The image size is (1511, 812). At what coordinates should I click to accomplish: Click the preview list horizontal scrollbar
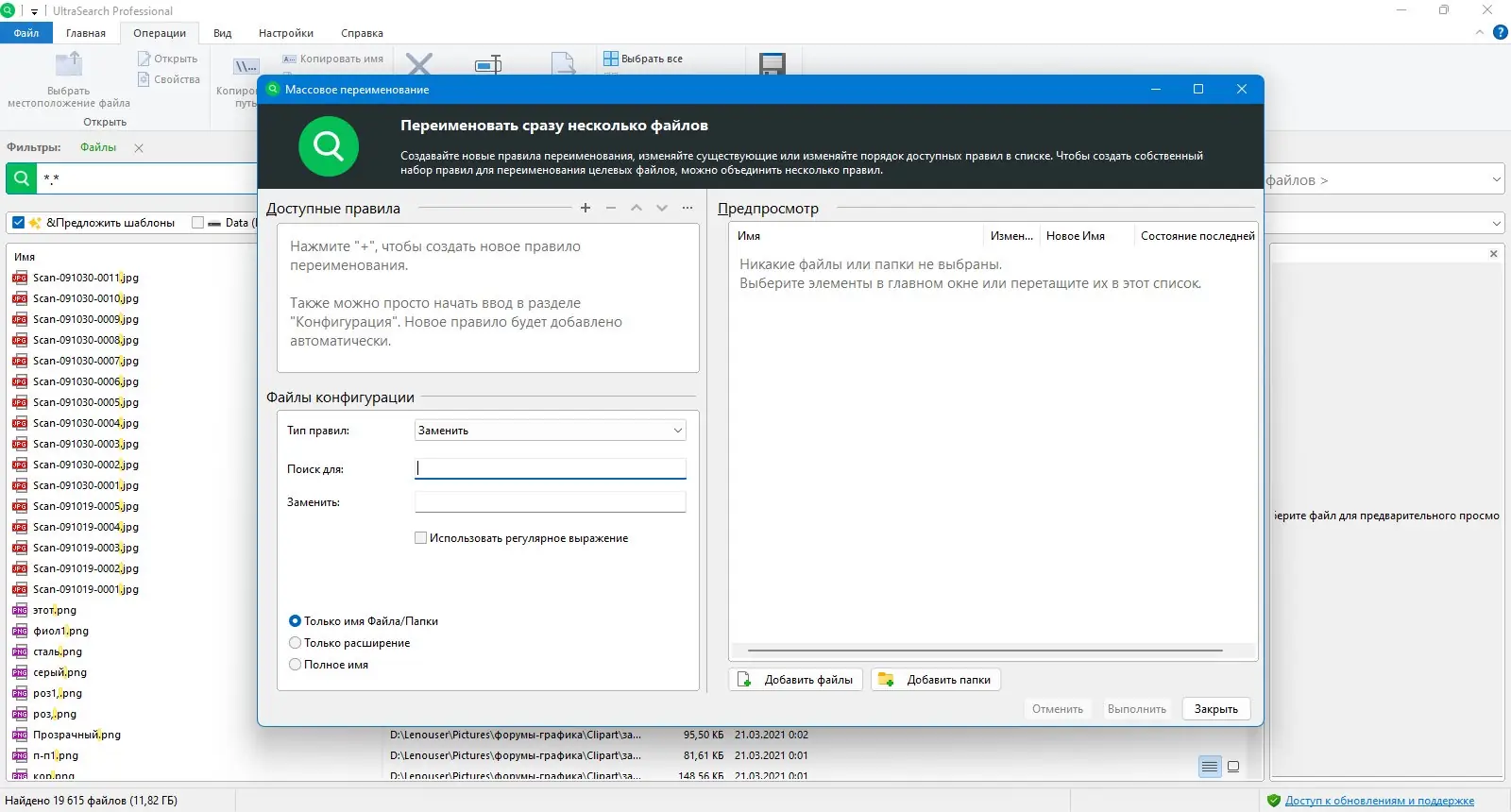tap(985, 651)
